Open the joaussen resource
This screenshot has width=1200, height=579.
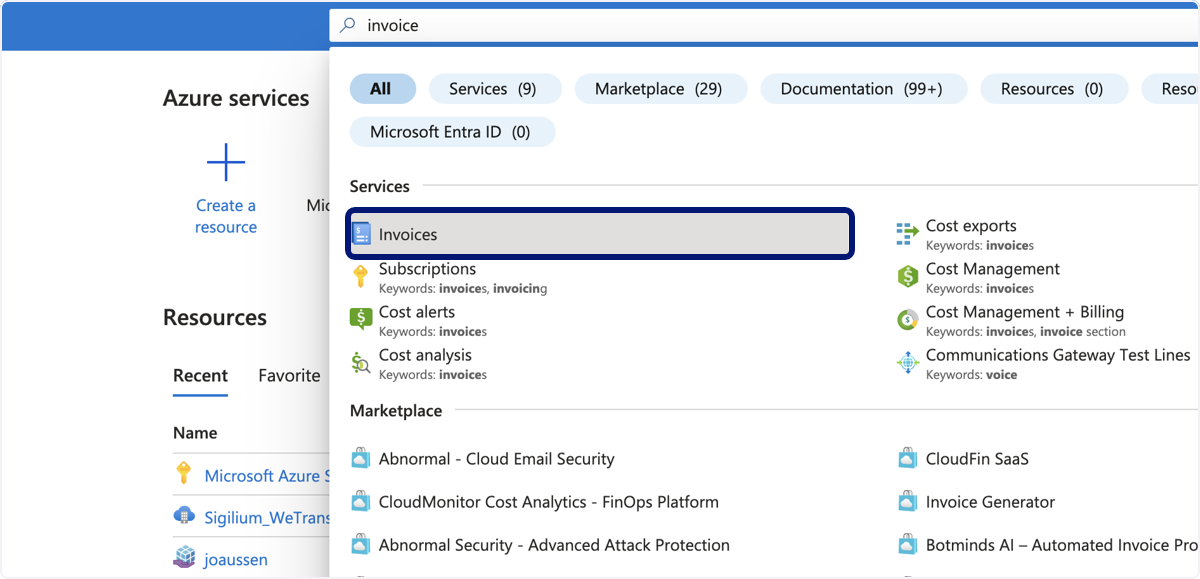click(236, 560)
